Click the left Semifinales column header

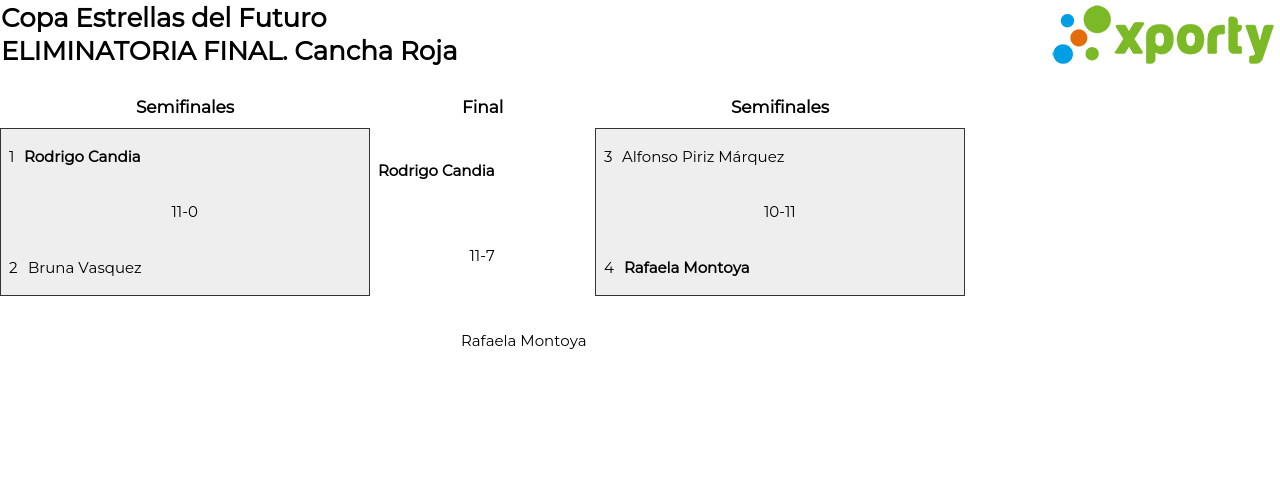185,107
